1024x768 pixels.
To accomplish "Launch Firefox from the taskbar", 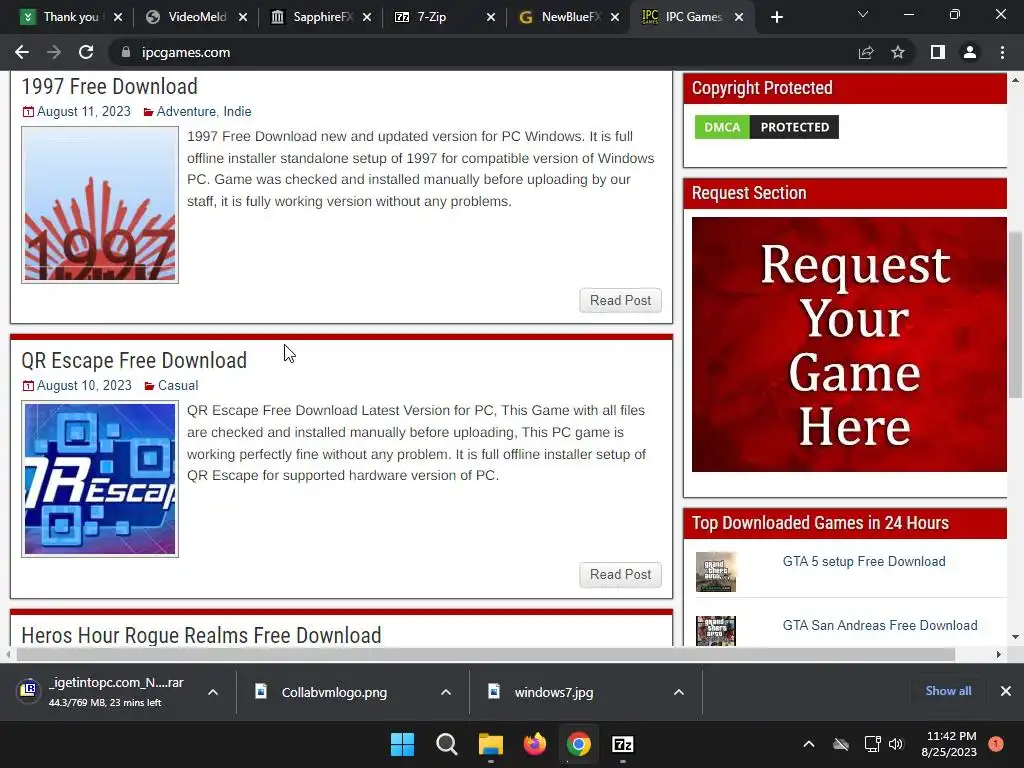I will 535,744.
